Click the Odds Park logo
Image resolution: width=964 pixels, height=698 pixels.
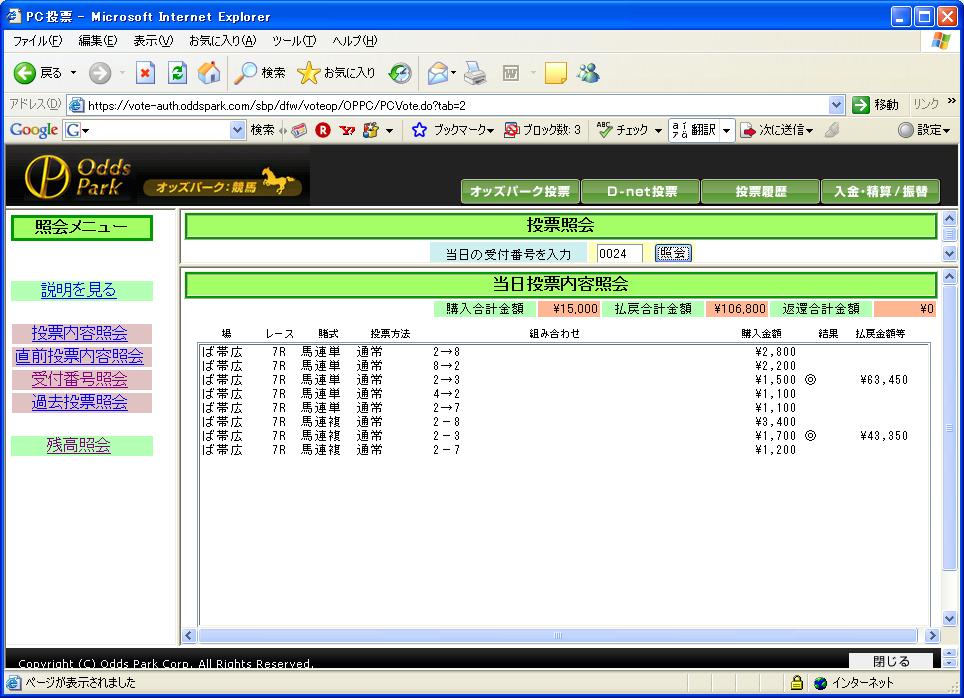[x=78, y=176]
